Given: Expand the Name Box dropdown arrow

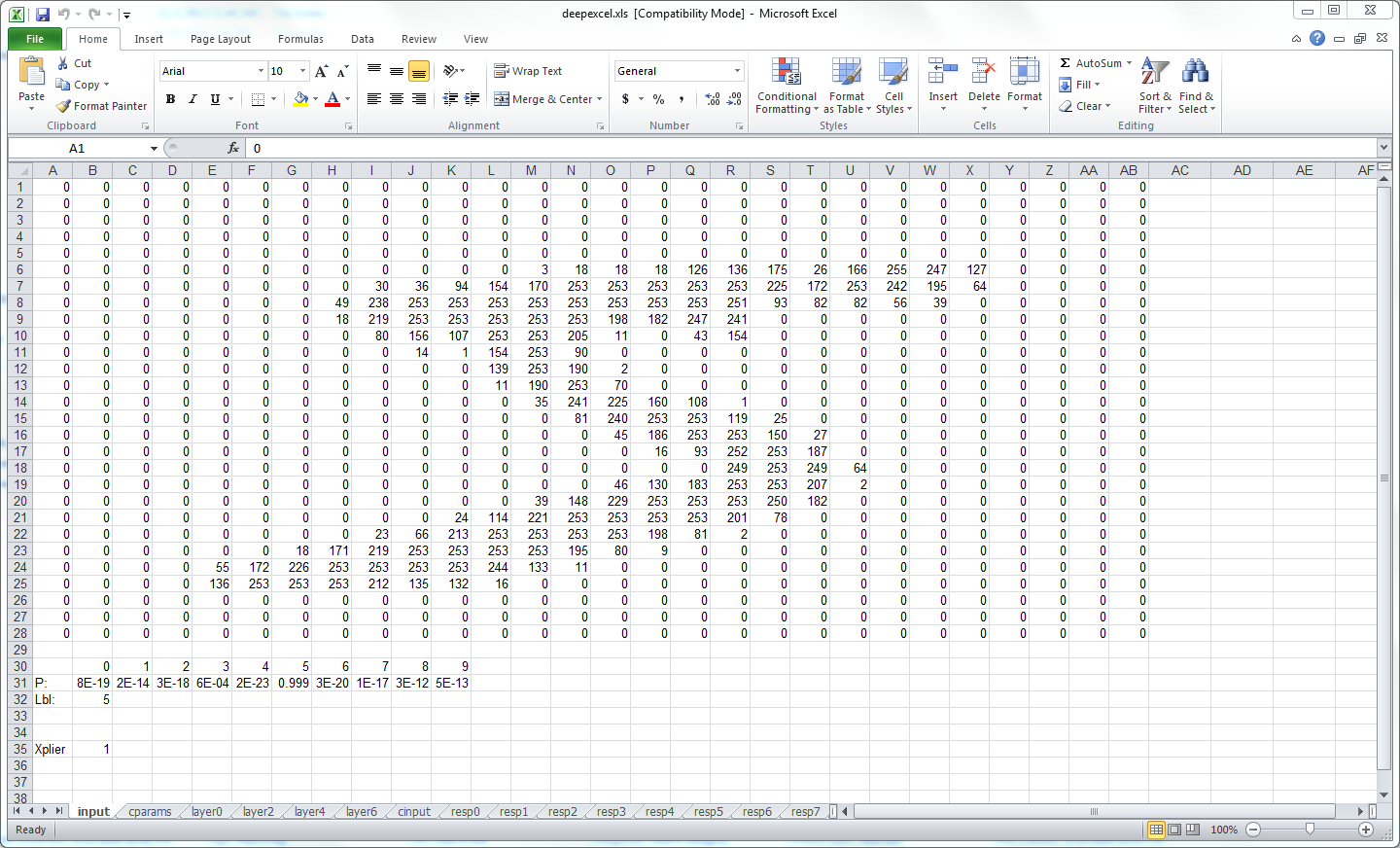Looking at the screenshot, I should (x=154, y=149).
